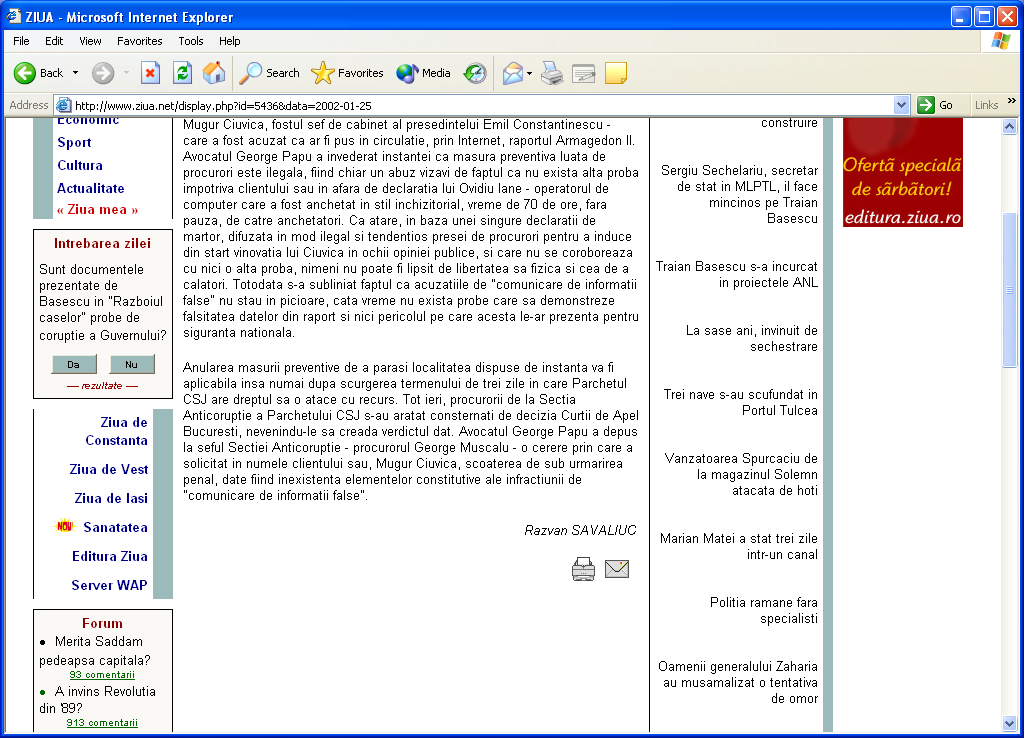This screenshot has height=738, width=1028.
Task: Print page using toolbar printer icon
Action: click(x=552, y=73)
